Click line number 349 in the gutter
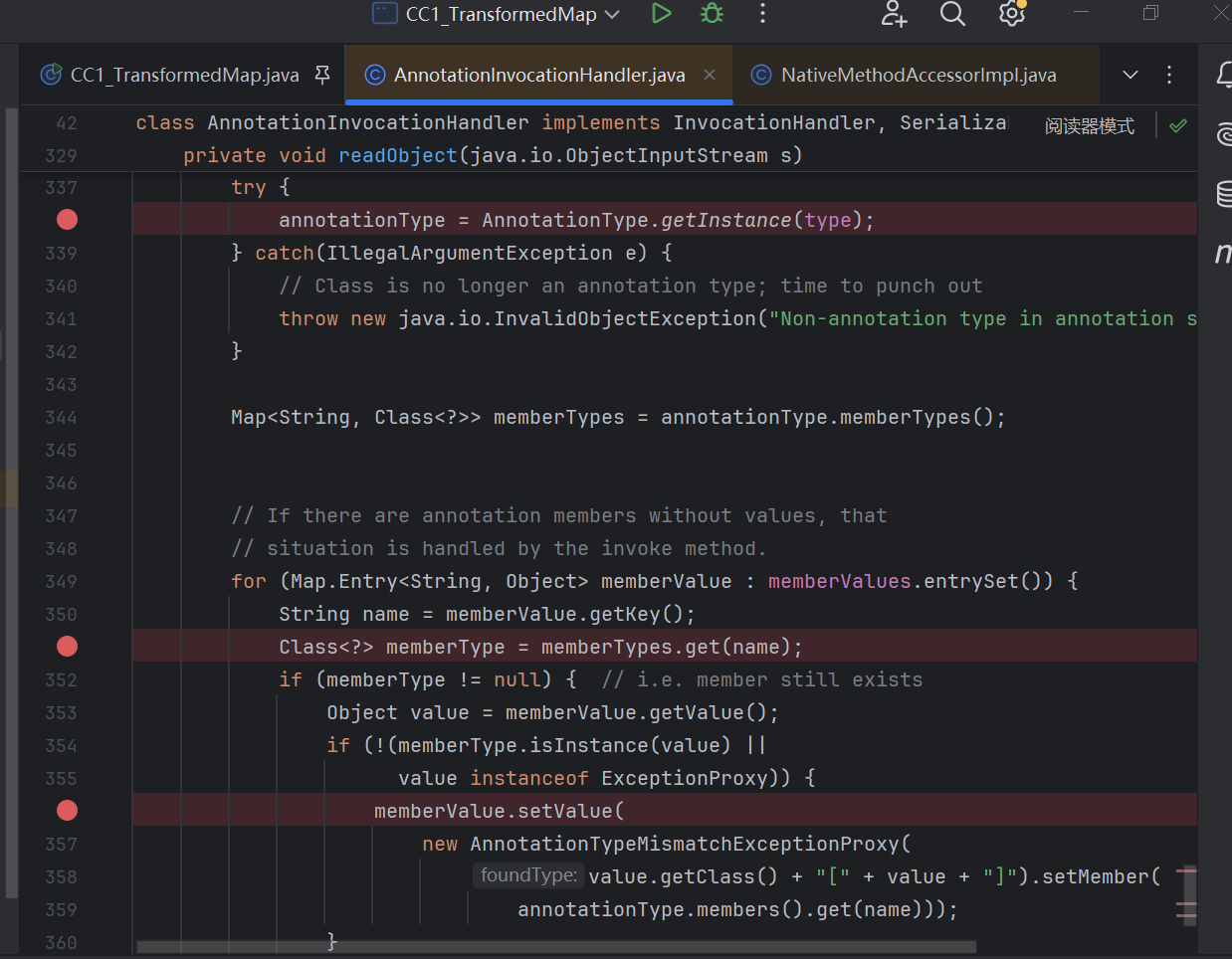The height and width of the screenshot is (959, 1232). point(61,582)
